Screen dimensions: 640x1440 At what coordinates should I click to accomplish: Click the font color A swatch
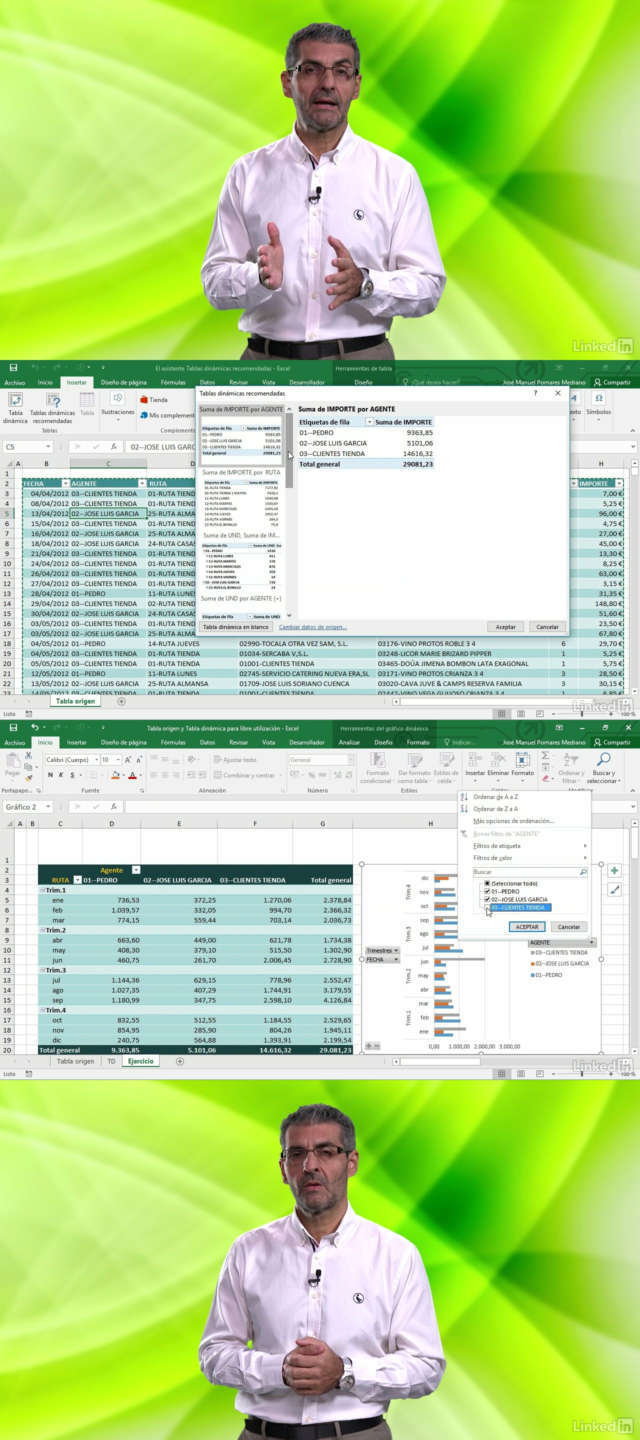[x=132, y=775]
